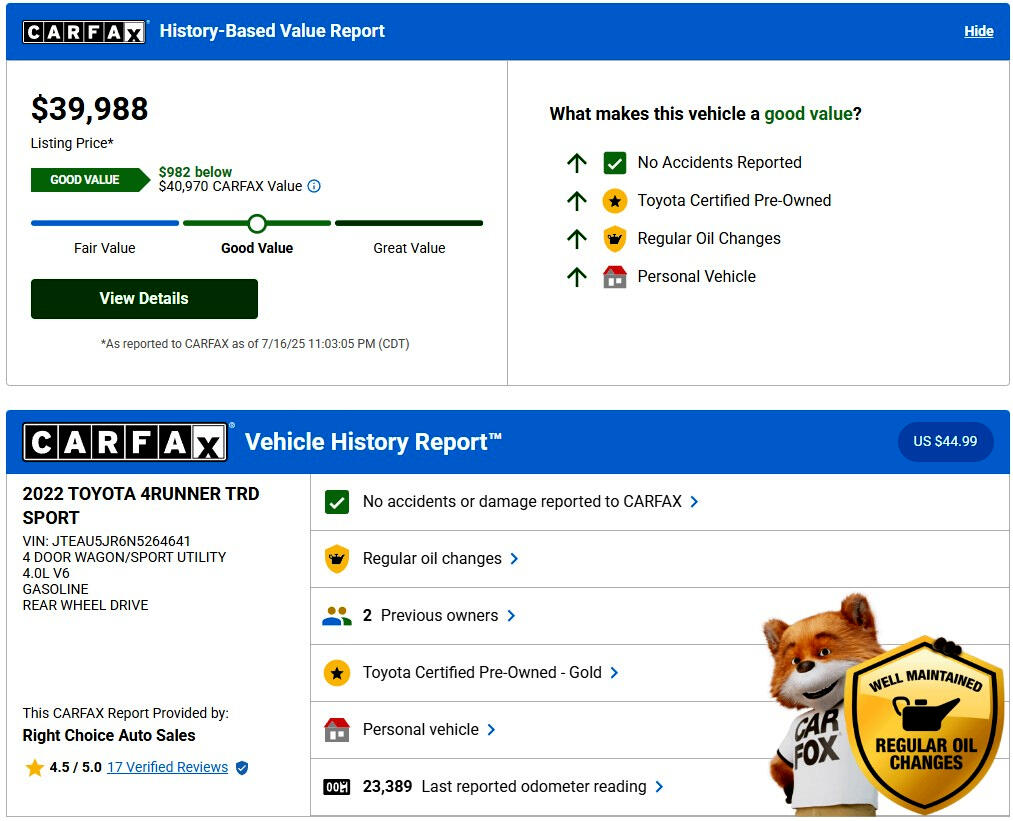
Task: Click REAR WHEEL DRIVE text
Action: tap(85, 605)
